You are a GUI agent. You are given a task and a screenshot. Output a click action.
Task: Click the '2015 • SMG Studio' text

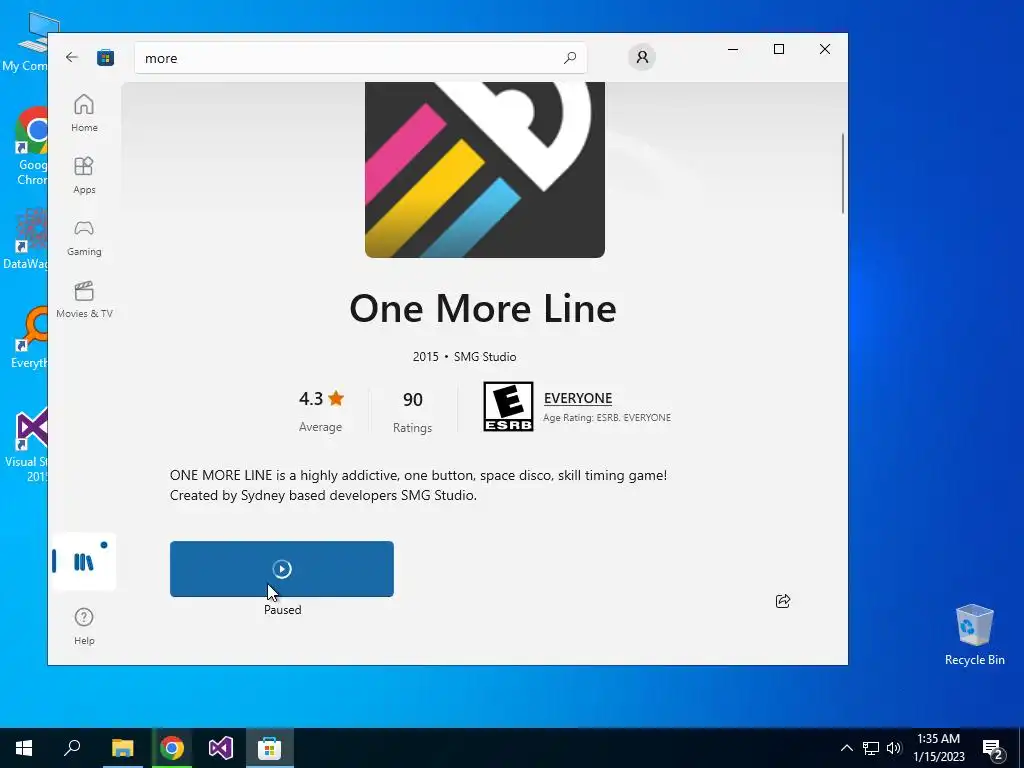pos(464,357)
